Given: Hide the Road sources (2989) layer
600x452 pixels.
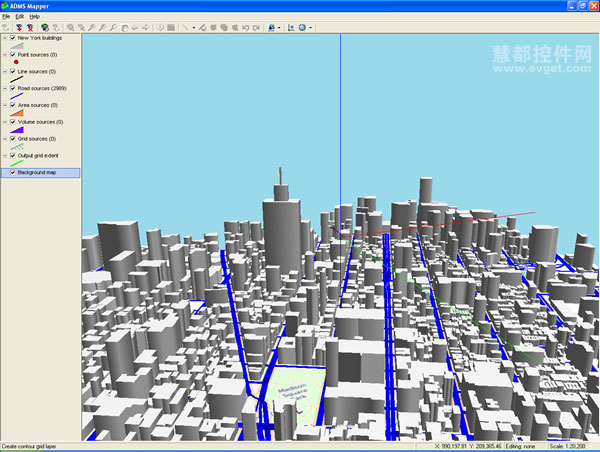Looking at the screenshot, I should (13, 88).
